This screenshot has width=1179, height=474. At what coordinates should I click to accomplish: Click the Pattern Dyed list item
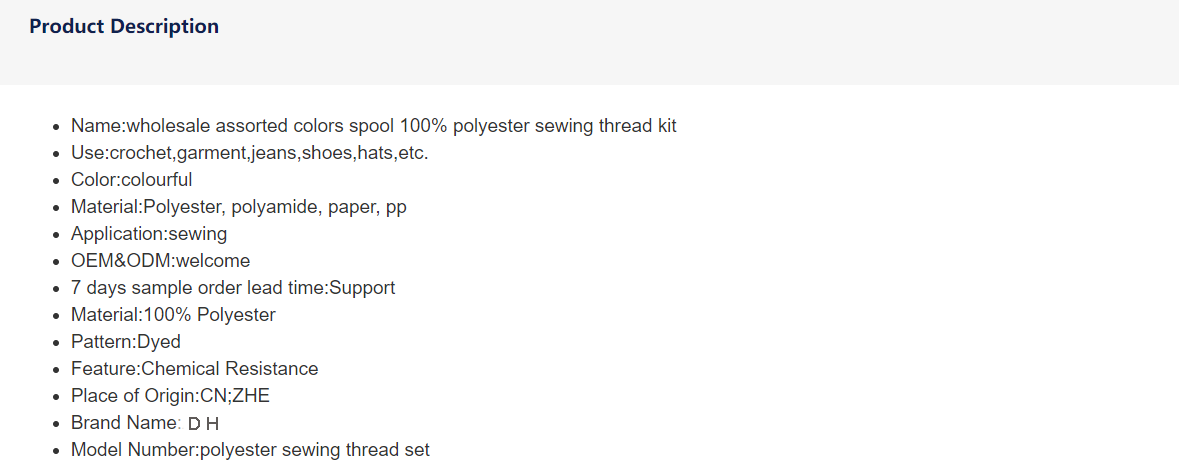(x=126, y=342)
